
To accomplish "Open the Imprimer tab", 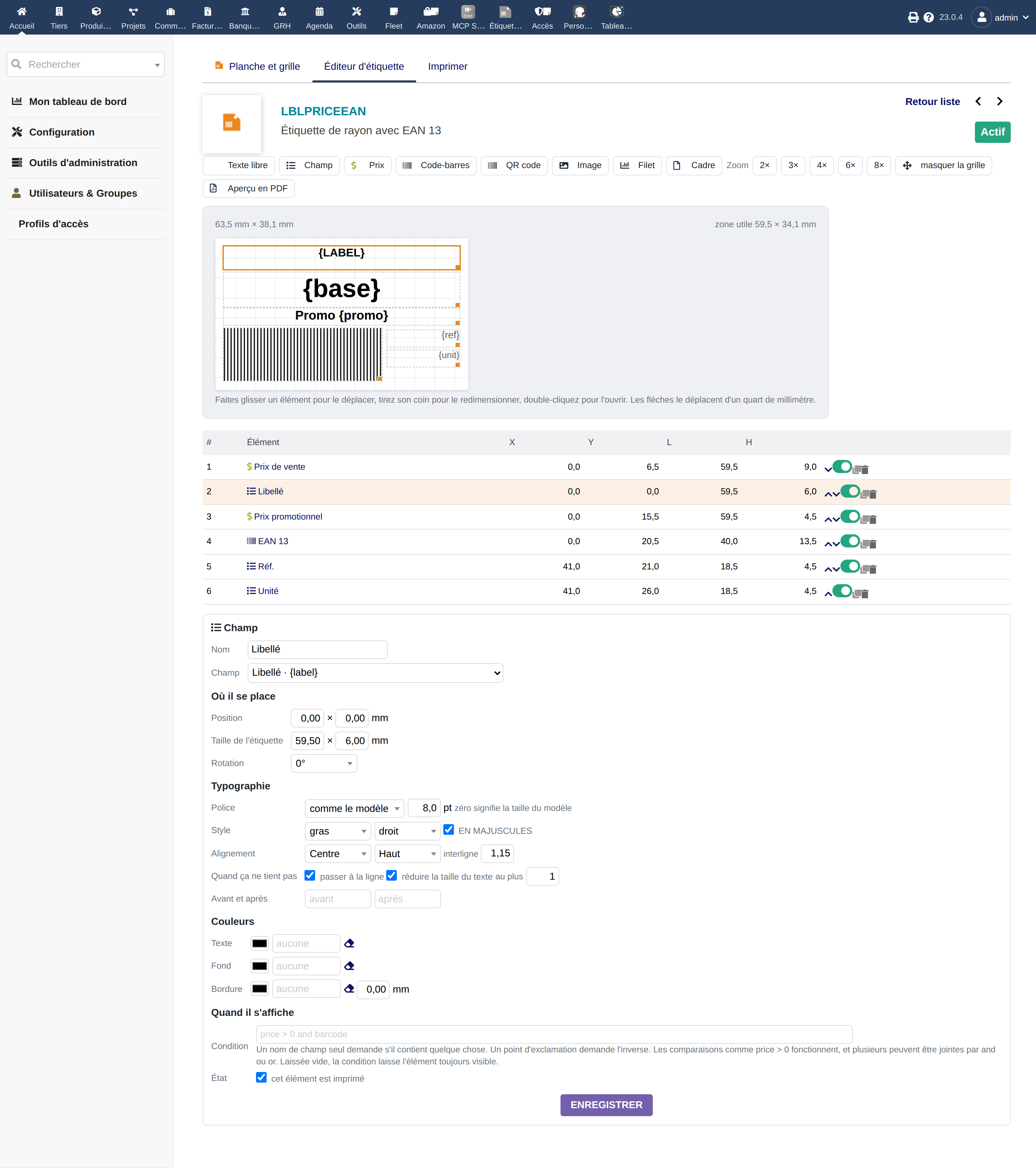I will [x=448, y=66].
